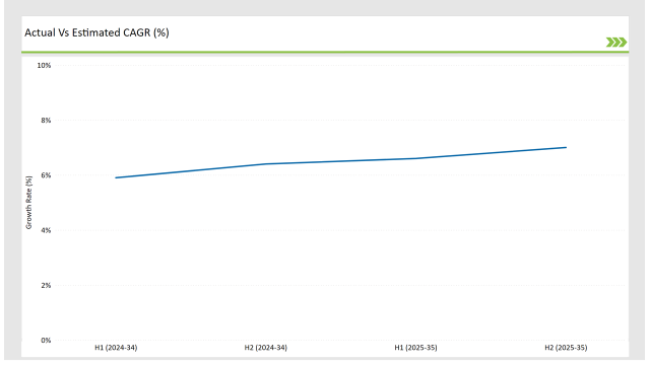Click the 'H1 (2024-34)' x-axis label

tap(116, 348)
